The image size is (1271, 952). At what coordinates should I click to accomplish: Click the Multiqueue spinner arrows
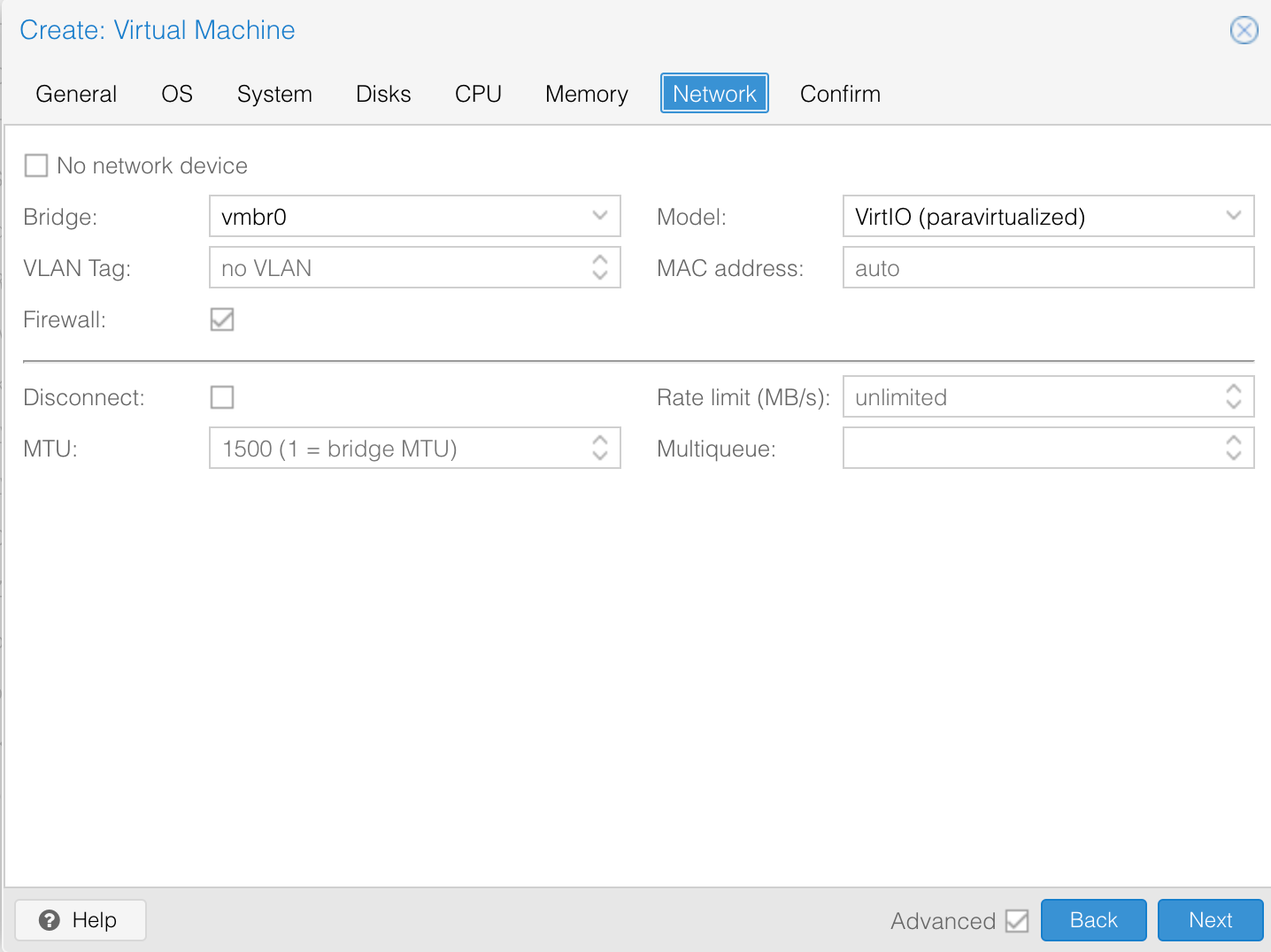[x=1234, y=448]
